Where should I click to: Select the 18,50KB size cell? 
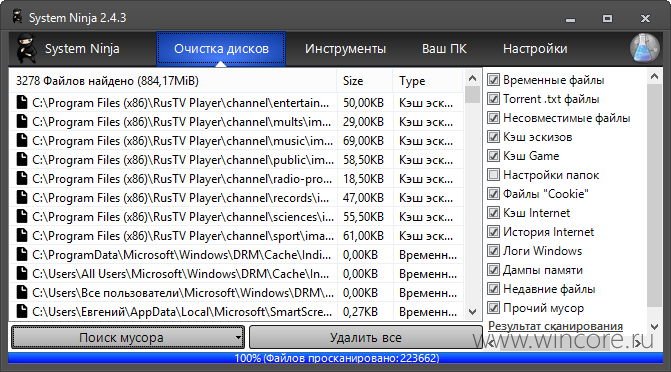tap(363, 179)
